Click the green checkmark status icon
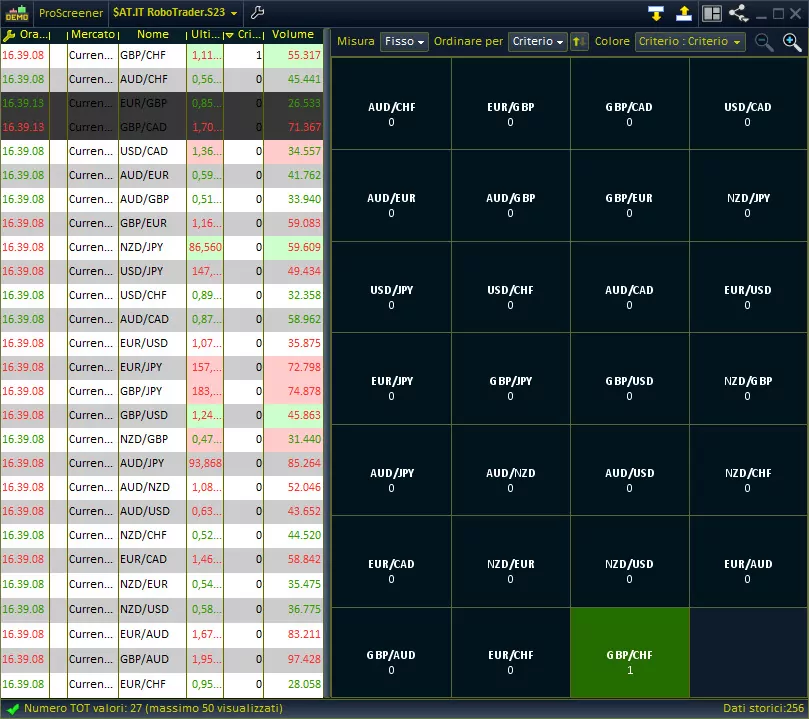809x719 pixels. [11, 709]
